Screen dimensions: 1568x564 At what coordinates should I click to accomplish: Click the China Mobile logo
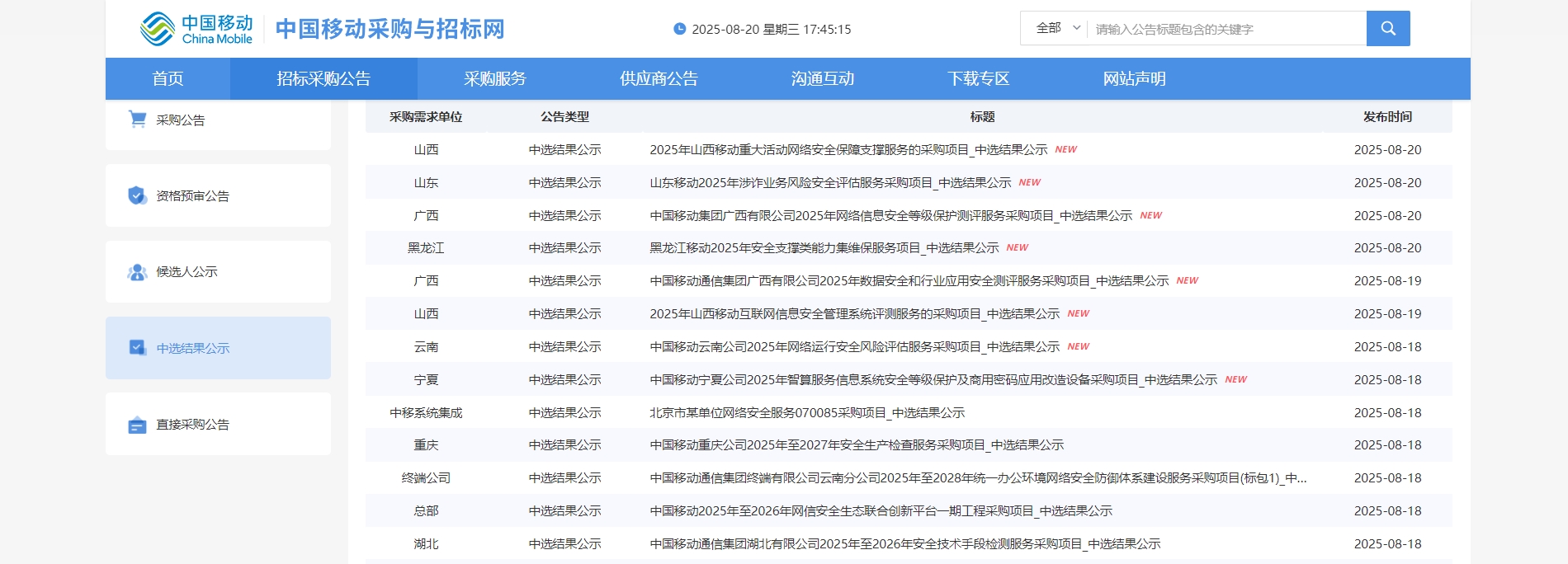click(196, 29)
